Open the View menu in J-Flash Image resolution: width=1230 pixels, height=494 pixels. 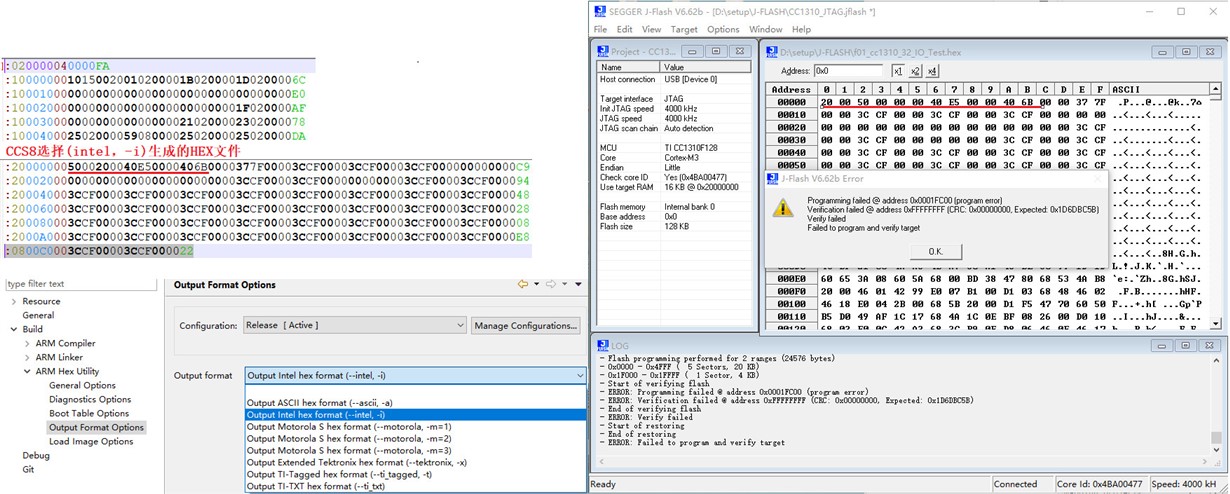(x=651, y=29)
